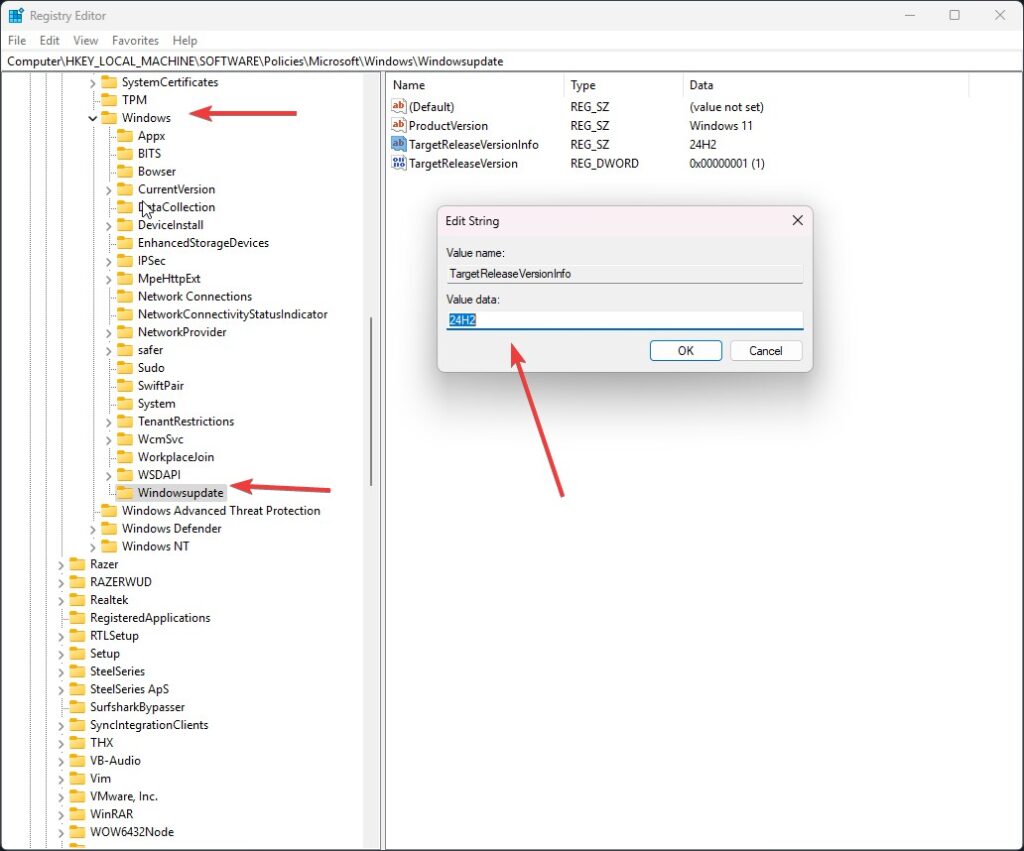This screenshot has height=851, width=1024.
Task: Expand the SystemCertificates key
Action: (93, 83)
